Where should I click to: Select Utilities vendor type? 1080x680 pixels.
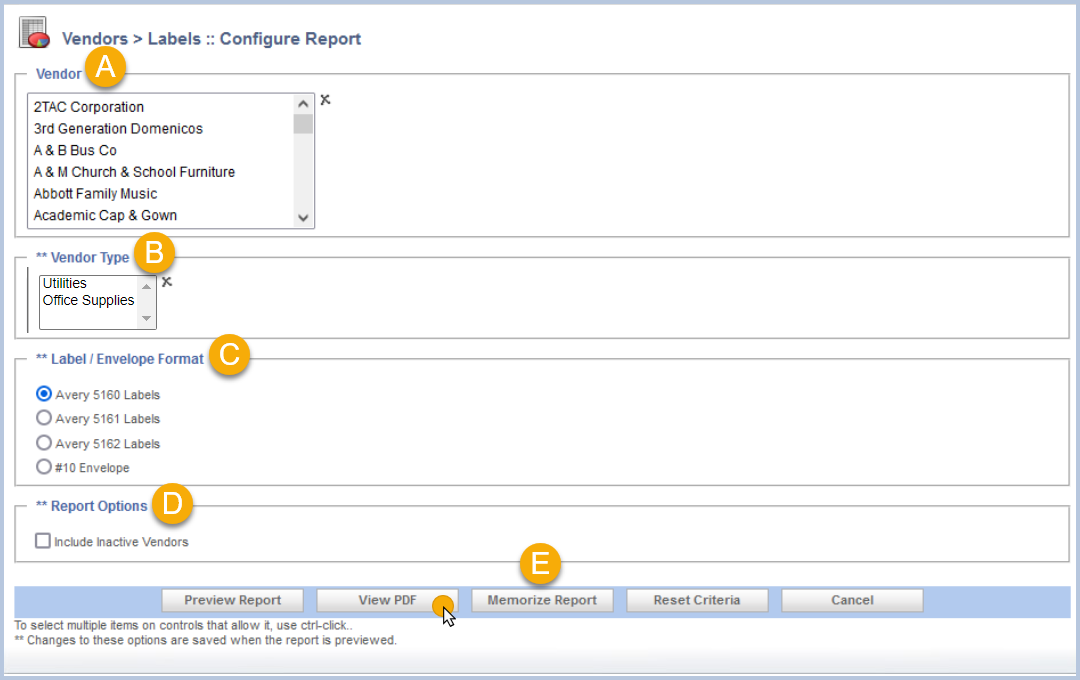pos(65,283)
